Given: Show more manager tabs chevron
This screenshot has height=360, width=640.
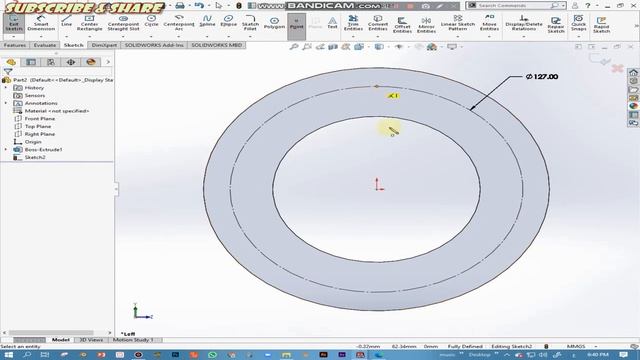Looking at the screenshot, I should (108, 62).
